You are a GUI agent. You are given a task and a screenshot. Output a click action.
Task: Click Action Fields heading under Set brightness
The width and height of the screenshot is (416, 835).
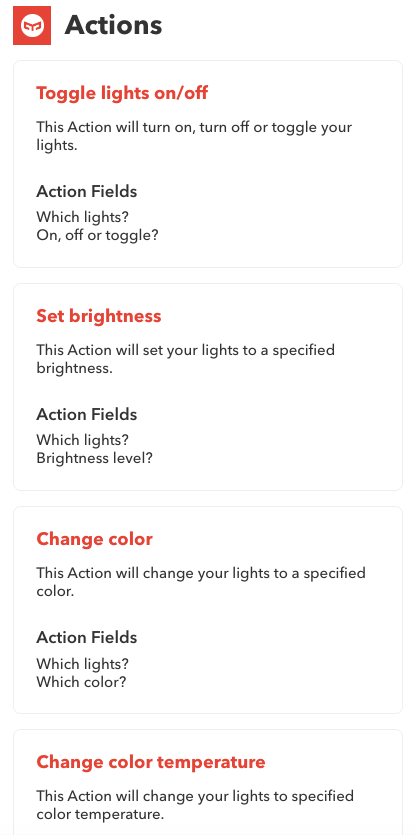point(87,414)
